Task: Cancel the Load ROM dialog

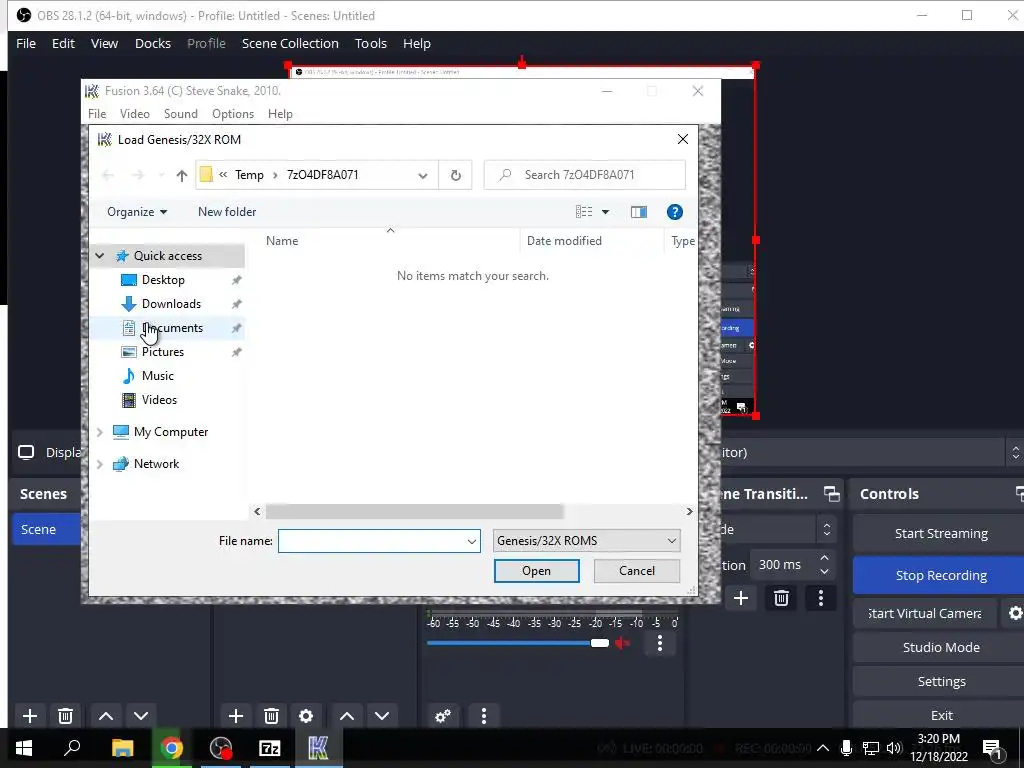Action: [x=637, y=571]
